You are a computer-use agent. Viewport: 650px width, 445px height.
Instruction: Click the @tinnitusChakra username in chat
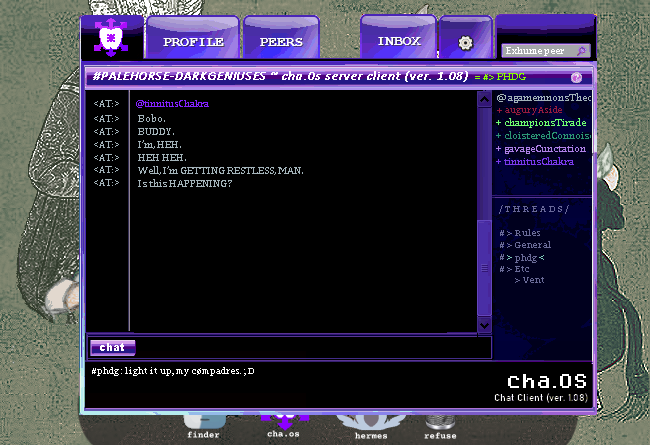172,104
